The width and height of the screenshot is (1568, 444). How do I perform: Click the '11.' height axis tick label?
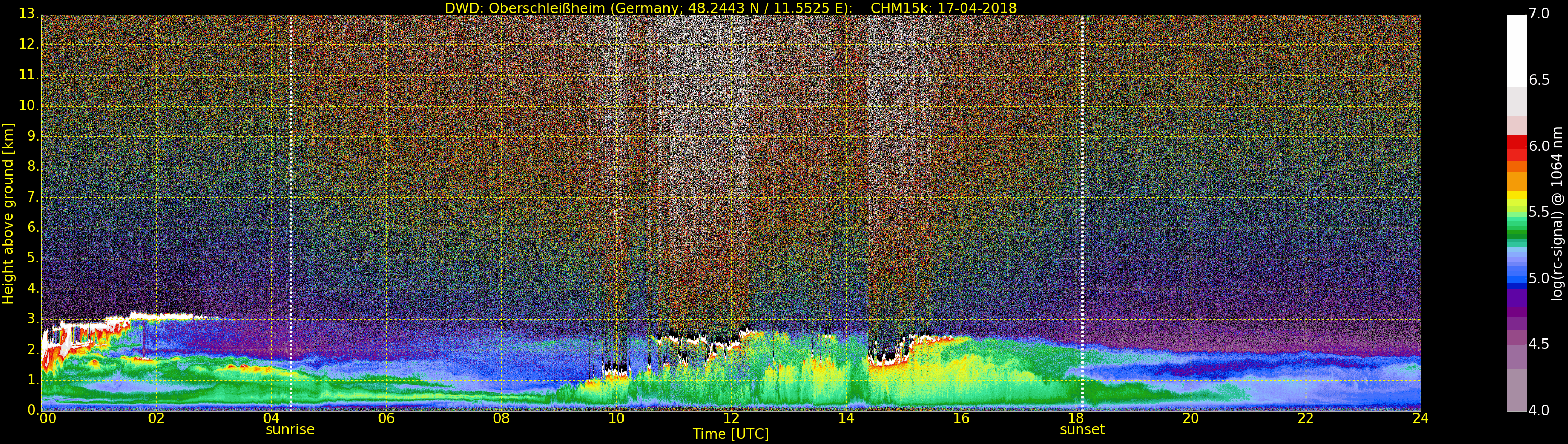tap(29, 75)
